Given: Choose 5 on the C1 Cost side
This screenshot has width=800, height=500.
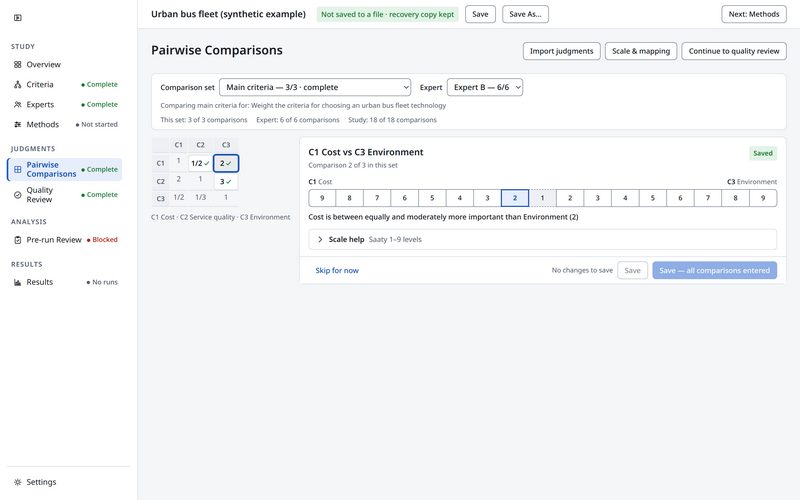Looking at the screenshot, I should coord(432,198).
